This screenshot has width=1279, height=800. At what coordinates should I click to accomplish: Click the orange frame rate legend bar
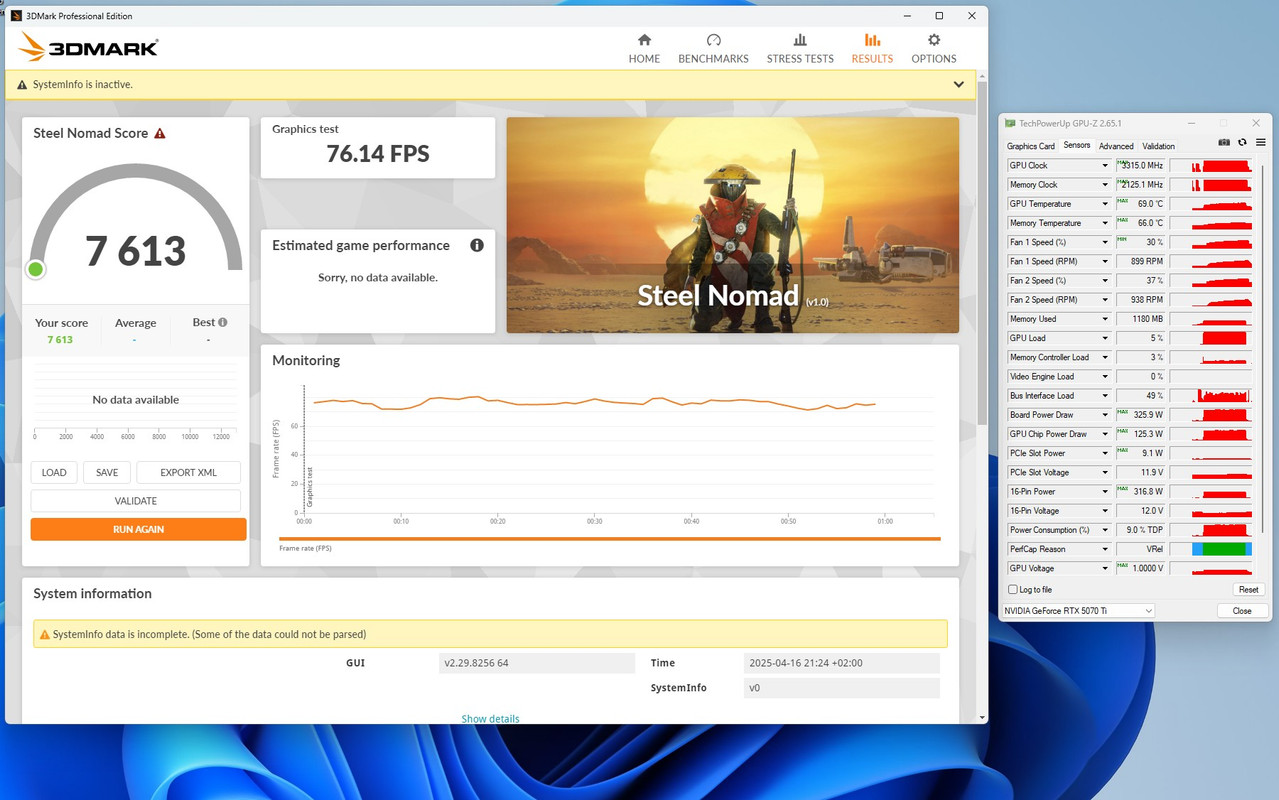[610, 539]
